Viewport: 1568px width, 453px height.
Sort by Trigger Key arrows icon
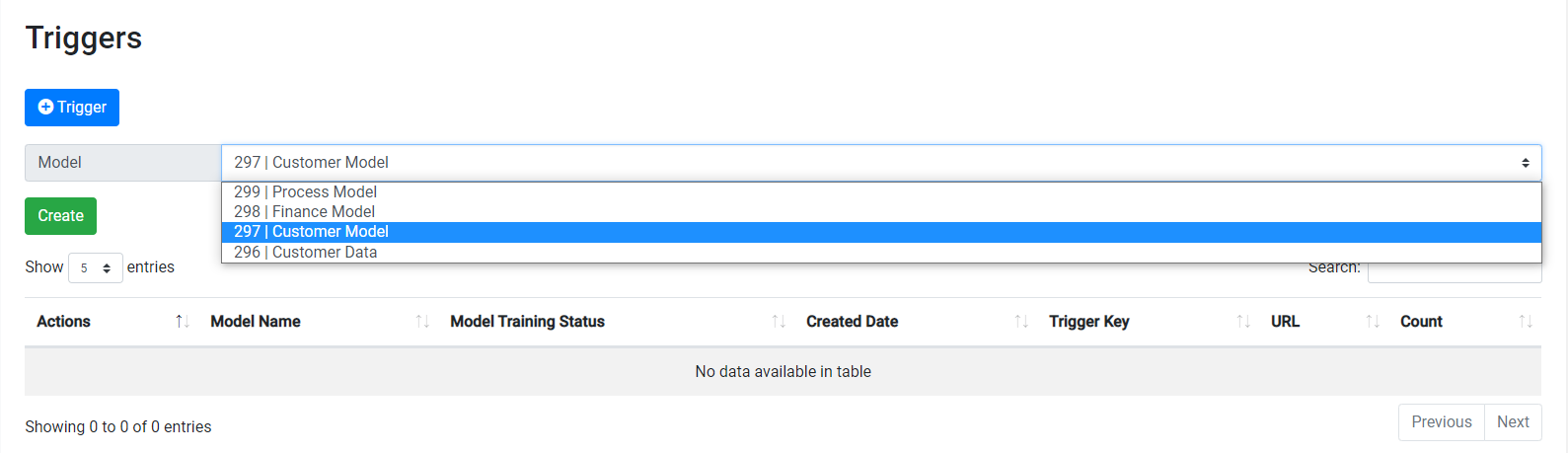pos(1243,322)
